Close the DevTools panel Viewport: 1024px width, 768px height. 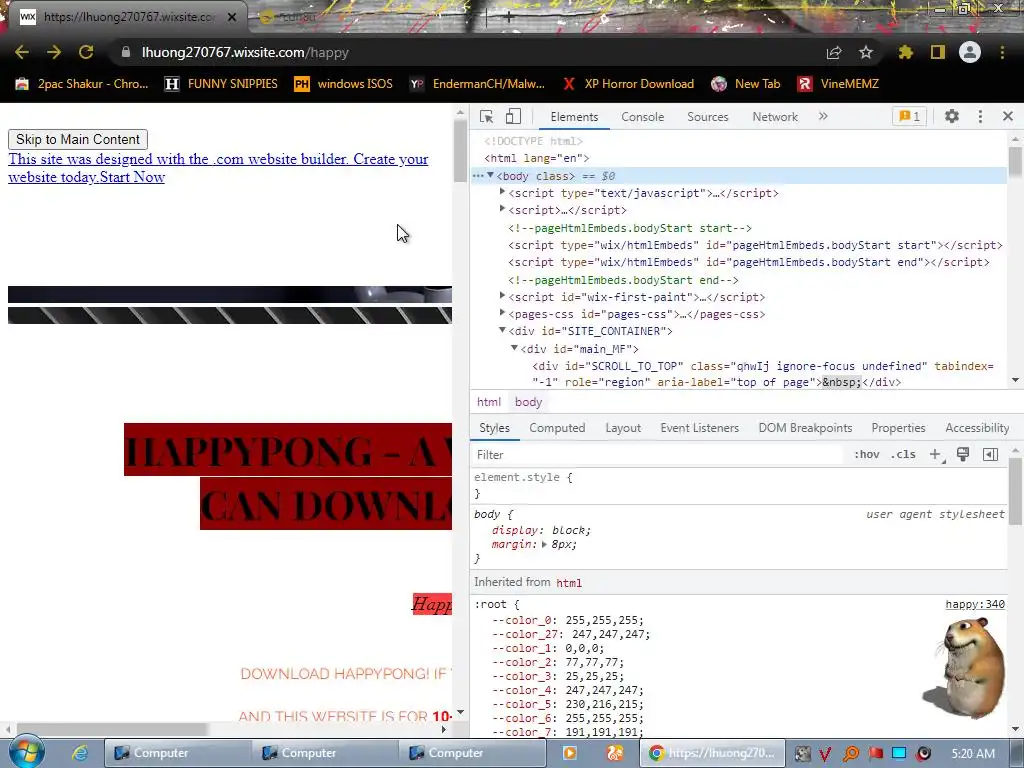pos(1008,116)
